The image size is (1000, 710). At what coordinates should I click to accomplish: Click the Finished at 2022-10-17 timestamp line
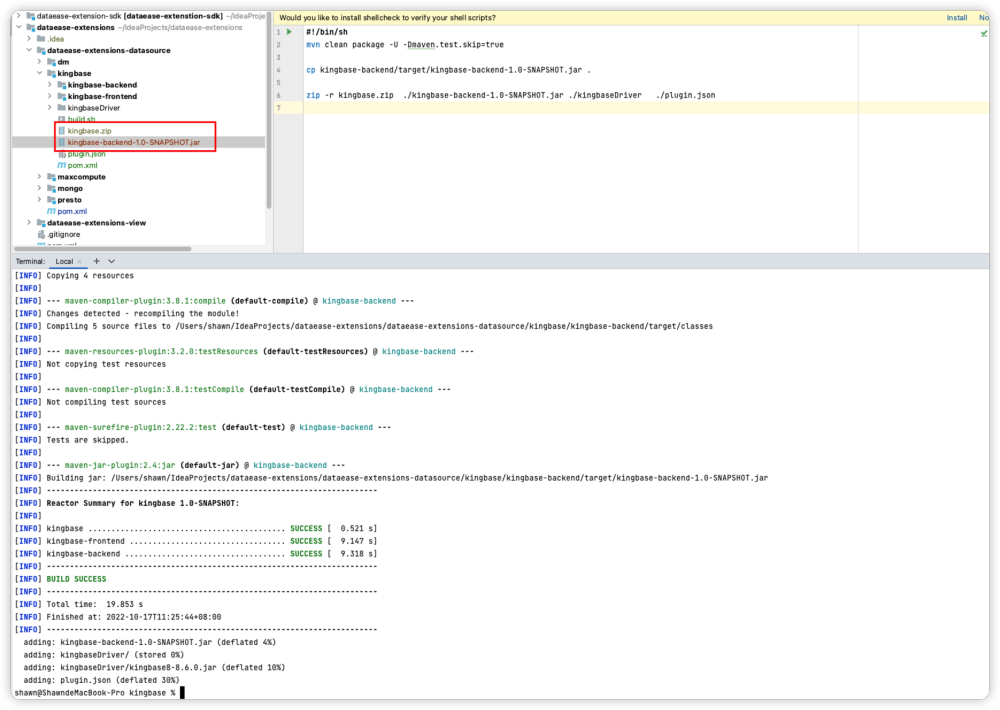click(x=134, y=617)
